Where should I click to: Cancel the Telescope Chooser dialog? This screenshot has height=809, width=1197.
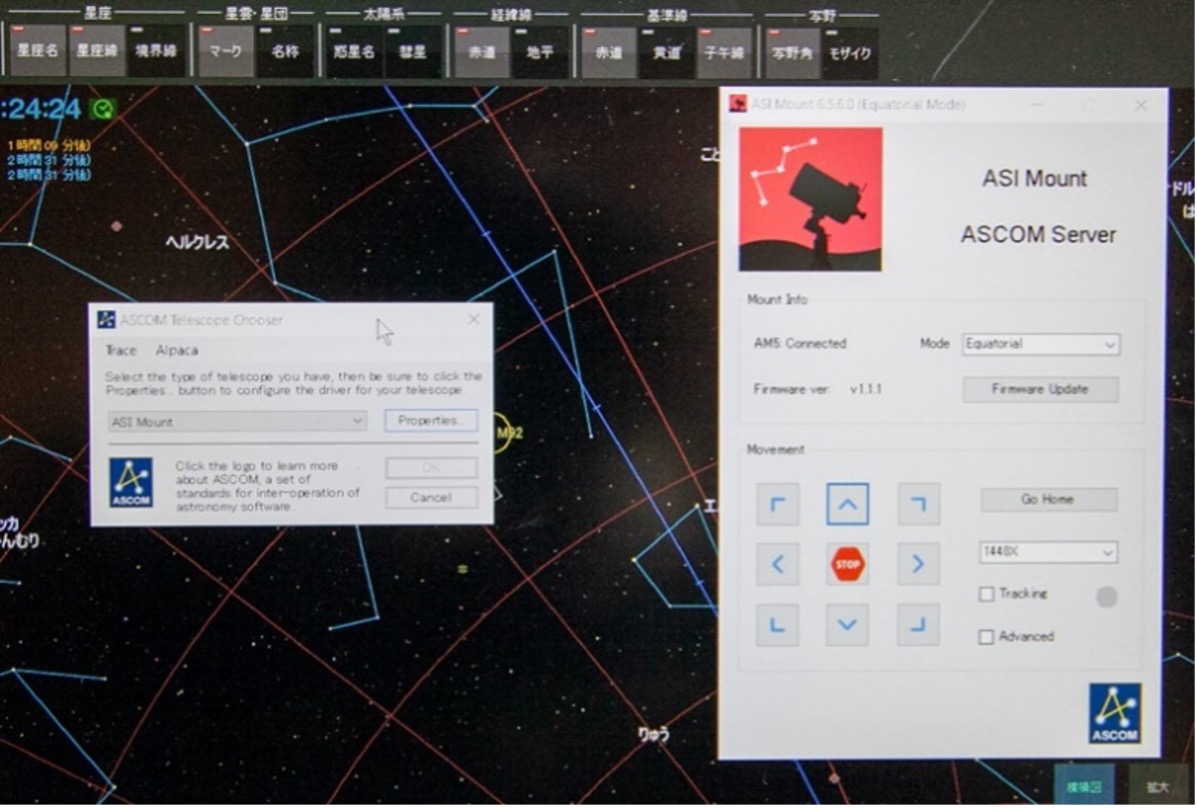431,498
